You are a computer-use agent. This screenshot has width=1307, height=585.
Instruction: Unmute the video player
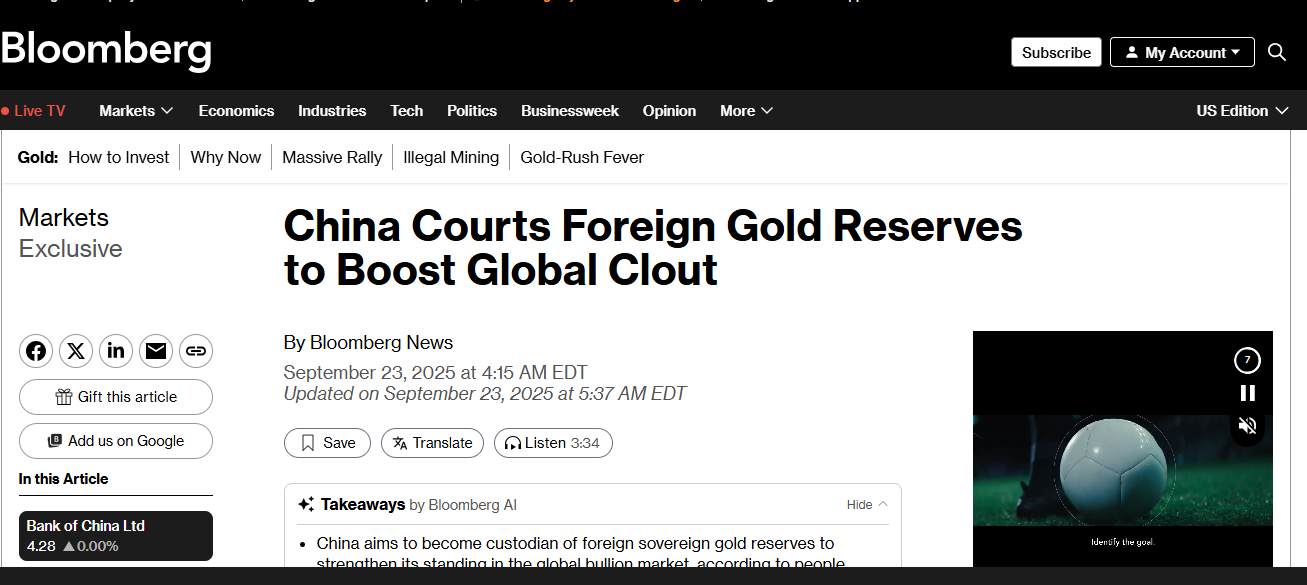(x=1247, y=426)
